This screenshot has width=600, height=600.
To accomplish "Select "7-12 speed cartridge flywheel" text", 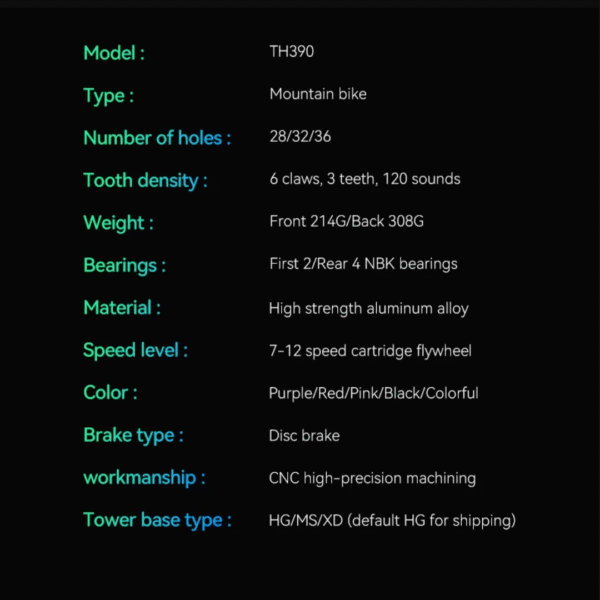I will click(370, 351).
